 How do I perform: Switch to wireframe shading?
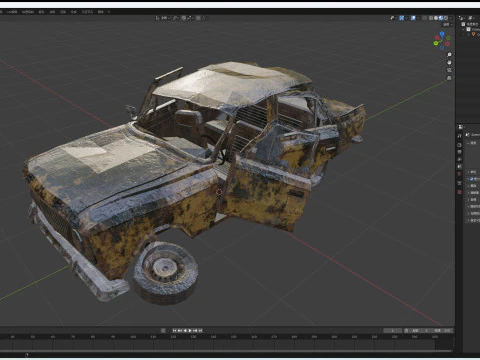click(431, 18)
